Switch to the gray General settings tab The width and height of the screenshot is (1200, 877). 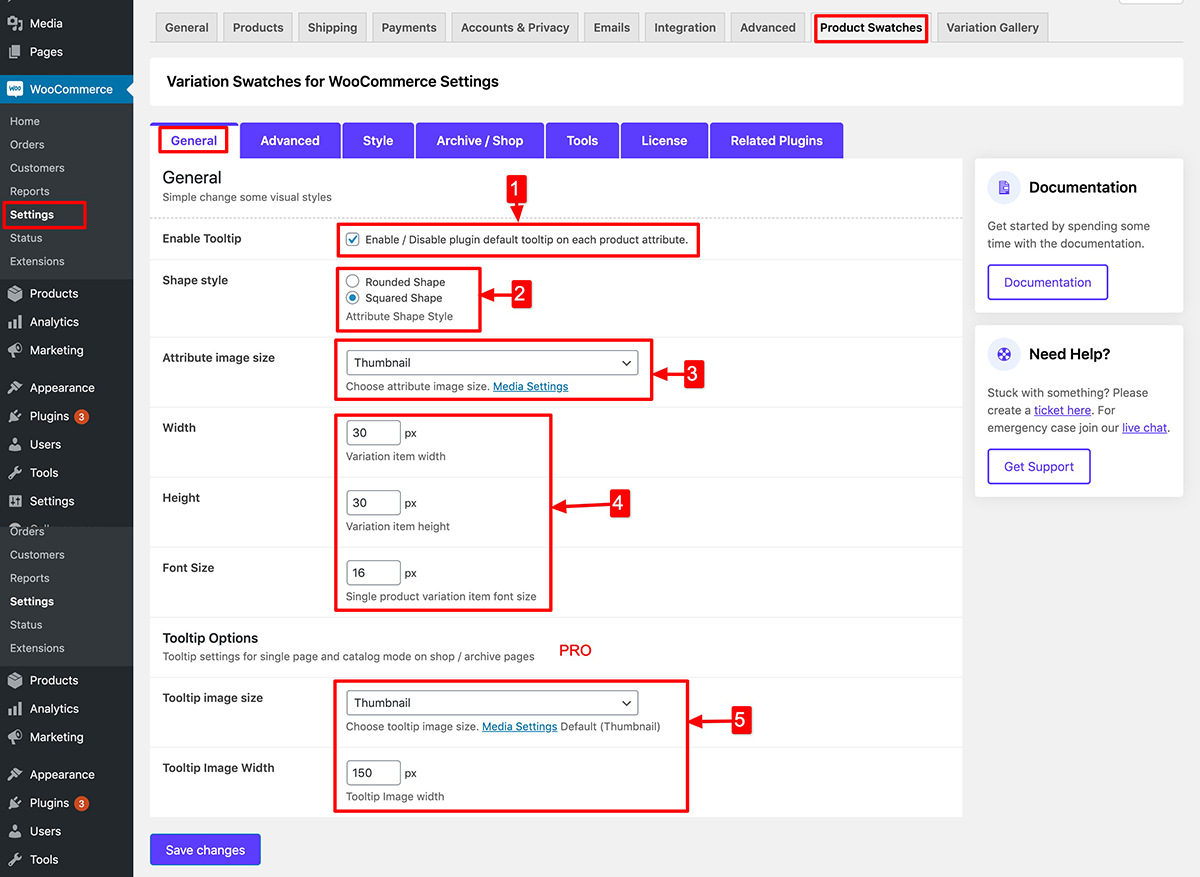(x=187, y=28)
